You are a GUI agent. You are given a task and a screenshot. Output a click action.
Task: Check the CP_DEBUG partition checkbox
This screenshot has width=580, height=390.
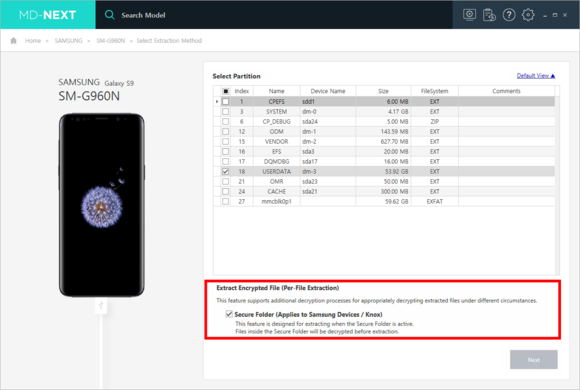(226, 121)
